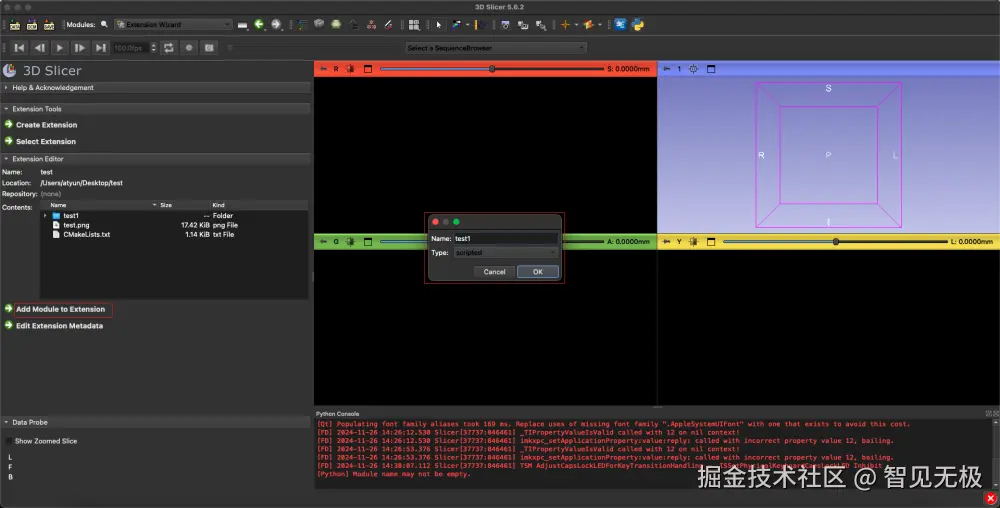
Task: Click the Name field containing test1
Action: (505, 238)
